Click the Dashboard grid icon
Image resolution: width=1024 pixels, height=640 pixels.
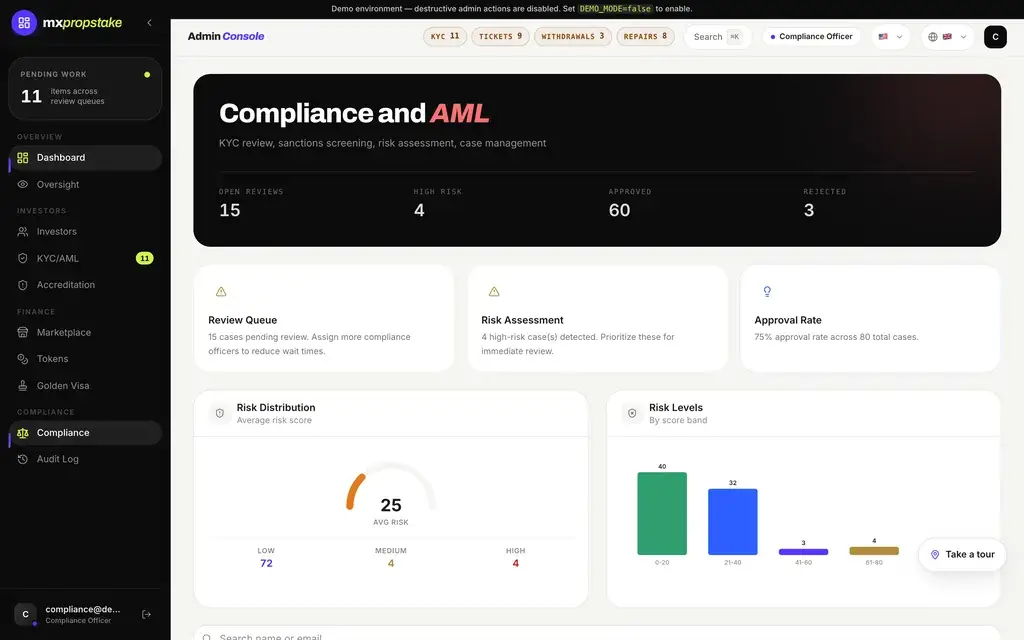(23, 158)
